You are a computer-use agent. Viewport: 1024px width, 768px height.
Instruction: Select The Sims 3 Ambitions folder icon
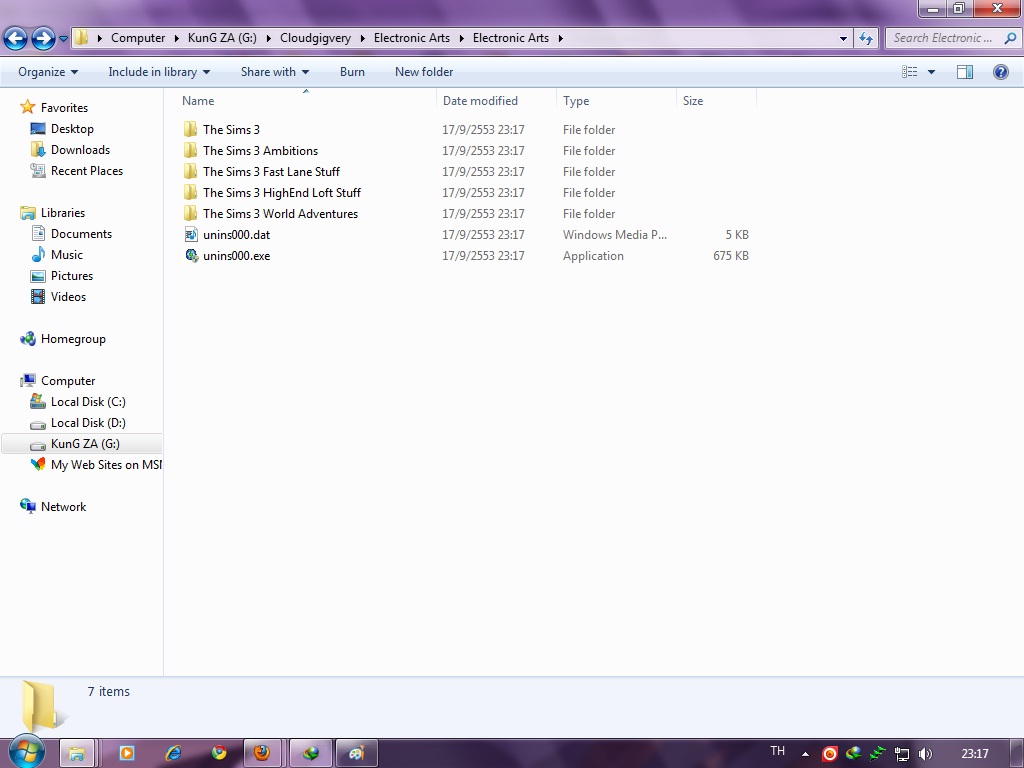click(191, 150)
